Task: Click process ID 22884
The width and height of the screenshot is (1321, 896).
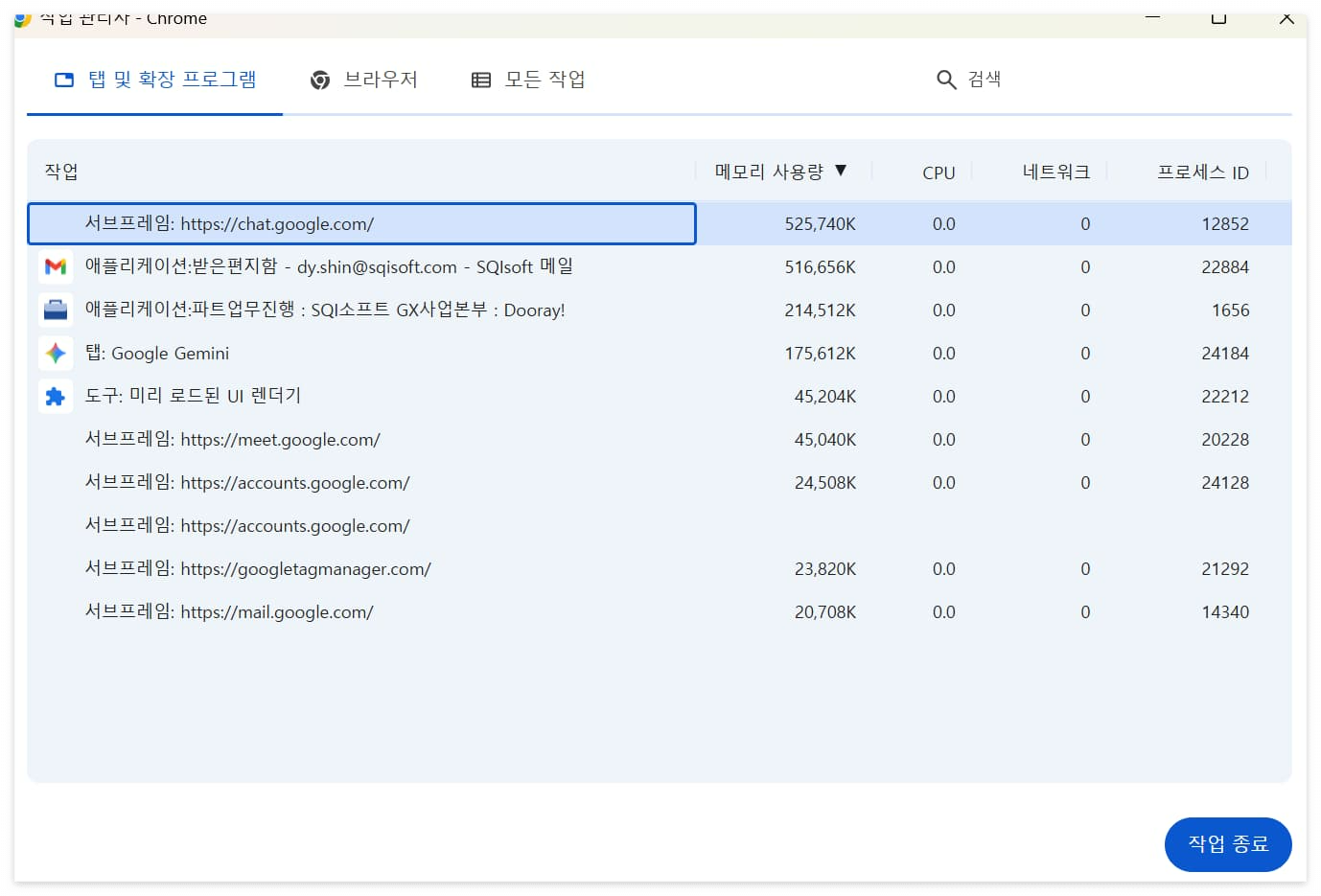Action: (1225, 267)
